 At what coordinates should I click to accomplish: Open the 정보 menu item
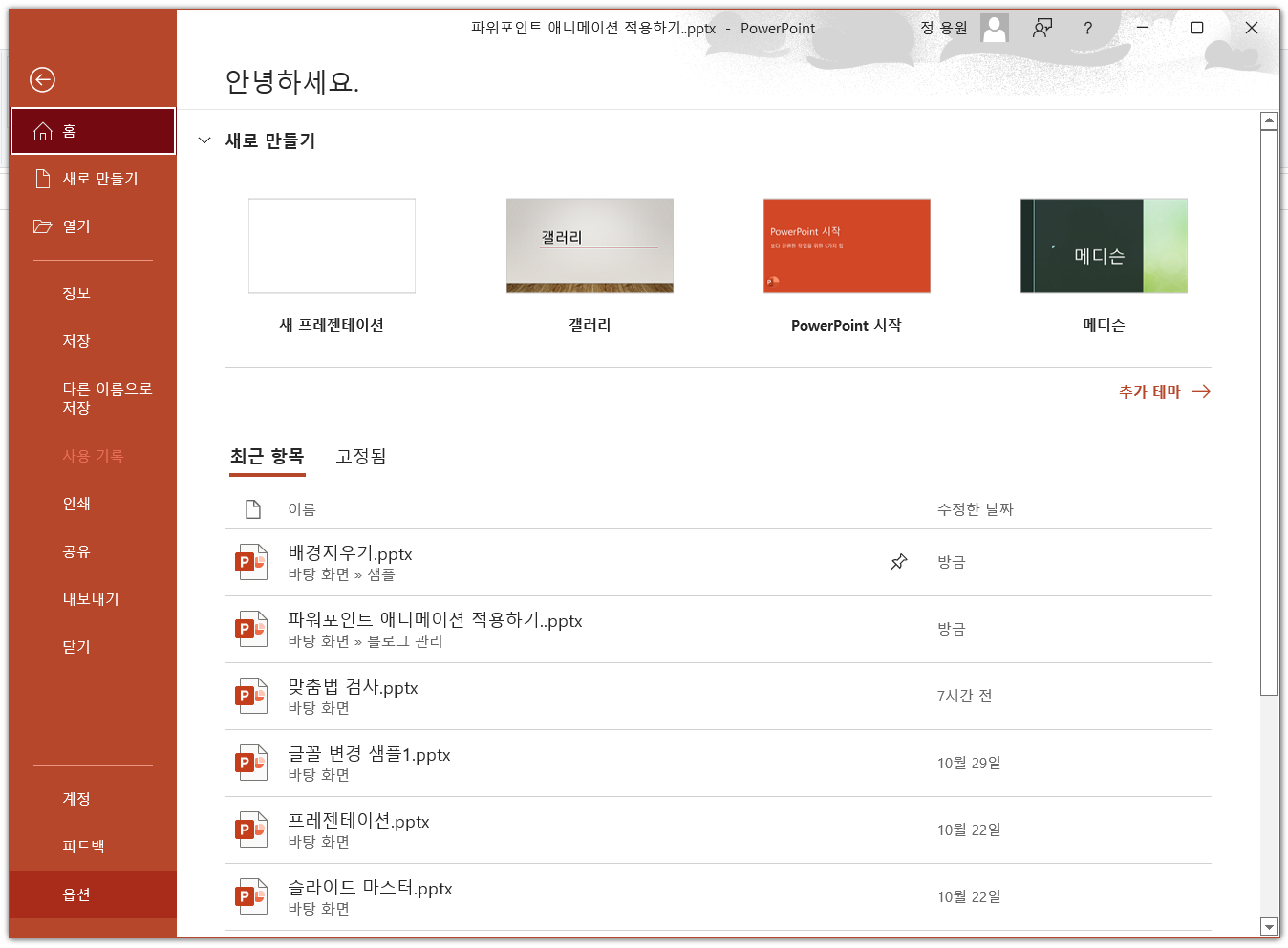pos(93,293)
